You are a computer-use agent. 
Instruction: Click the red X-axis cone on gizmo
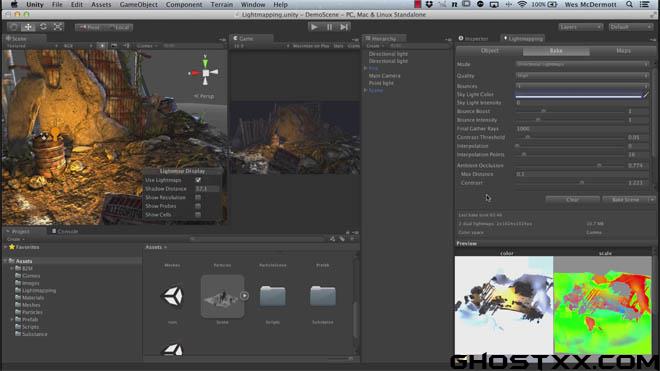tap(195, 73)
